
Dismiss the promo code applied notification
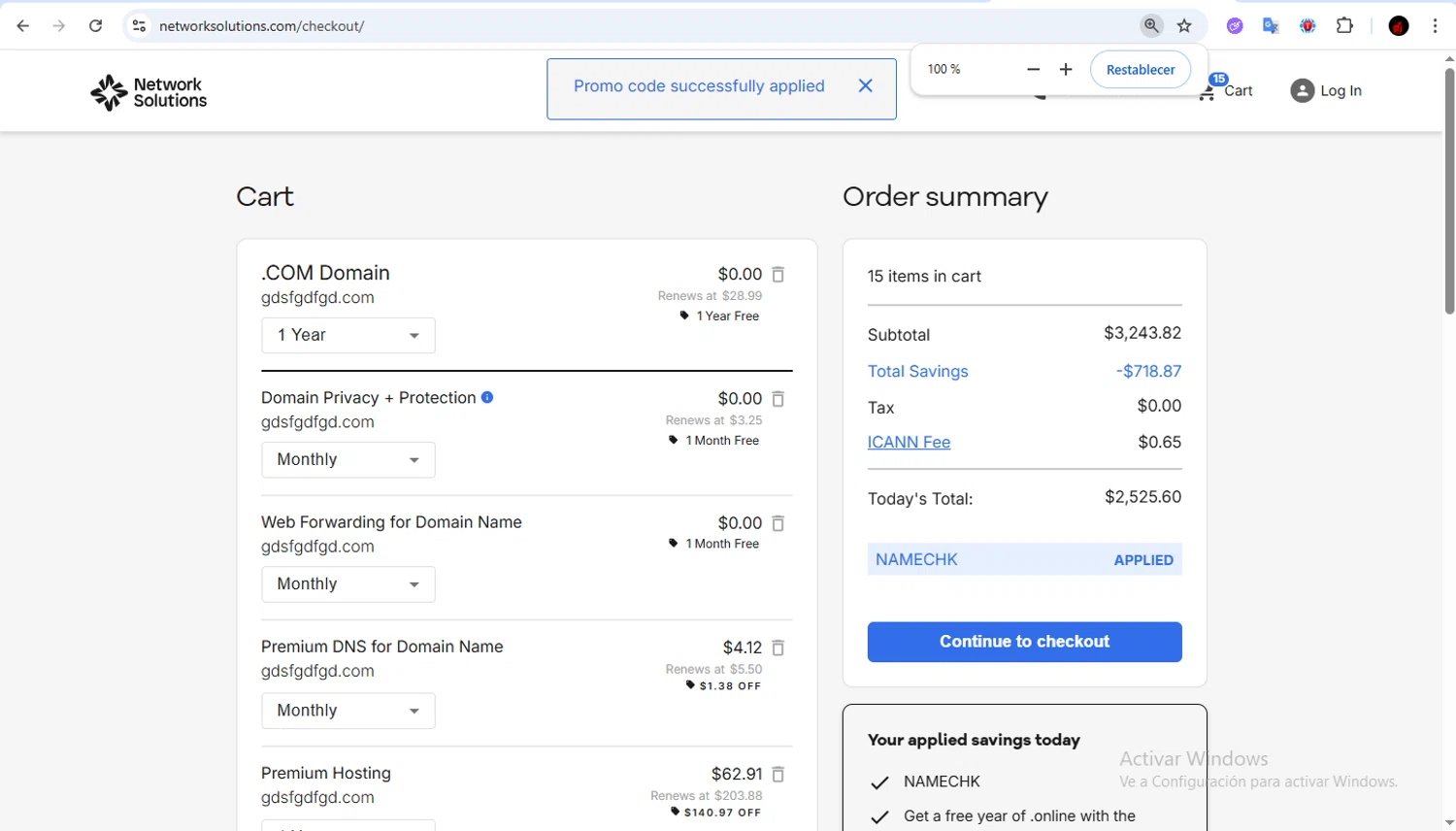[866, 86]
